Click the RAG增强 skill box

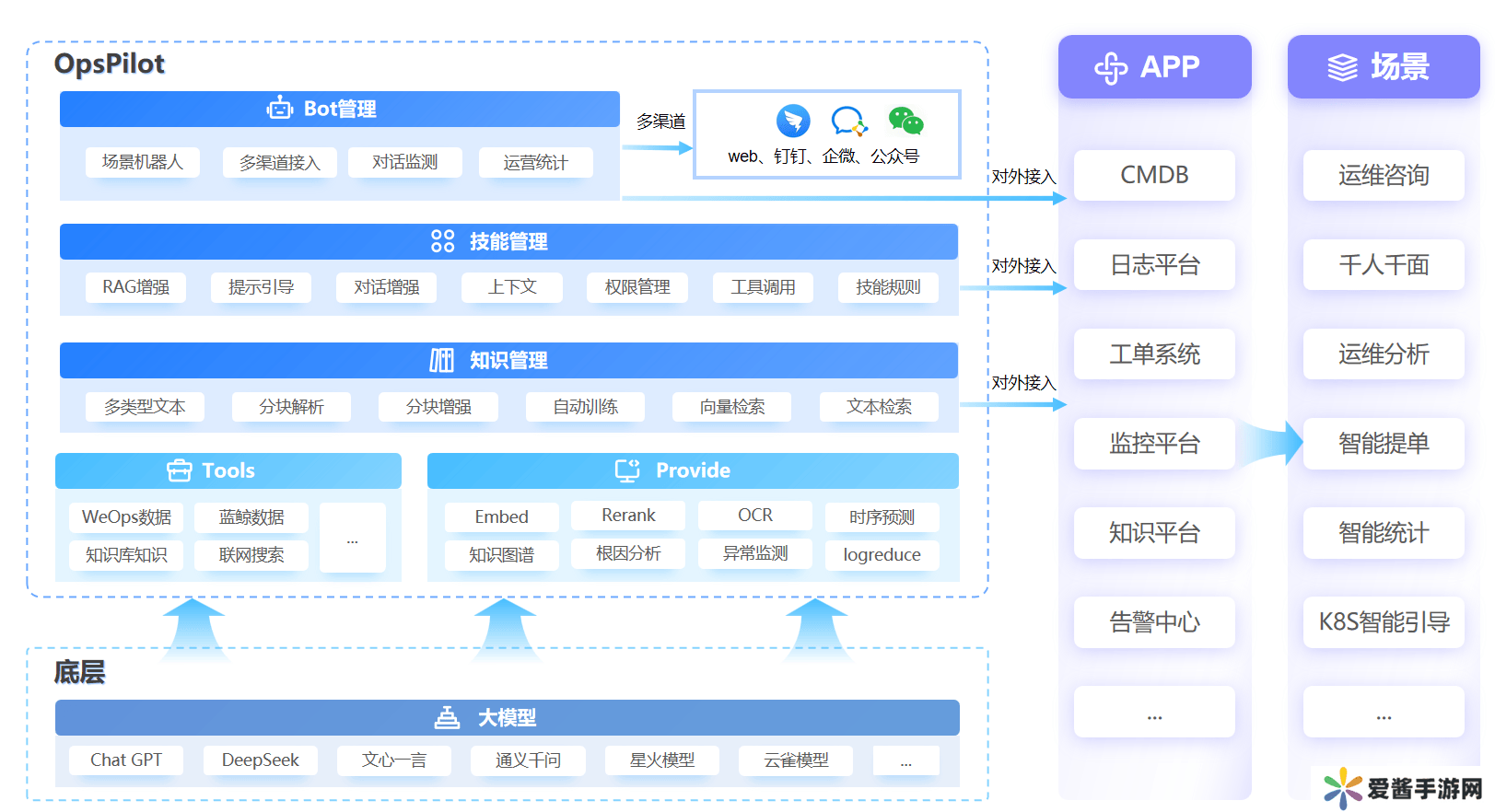tap(135, 287)
